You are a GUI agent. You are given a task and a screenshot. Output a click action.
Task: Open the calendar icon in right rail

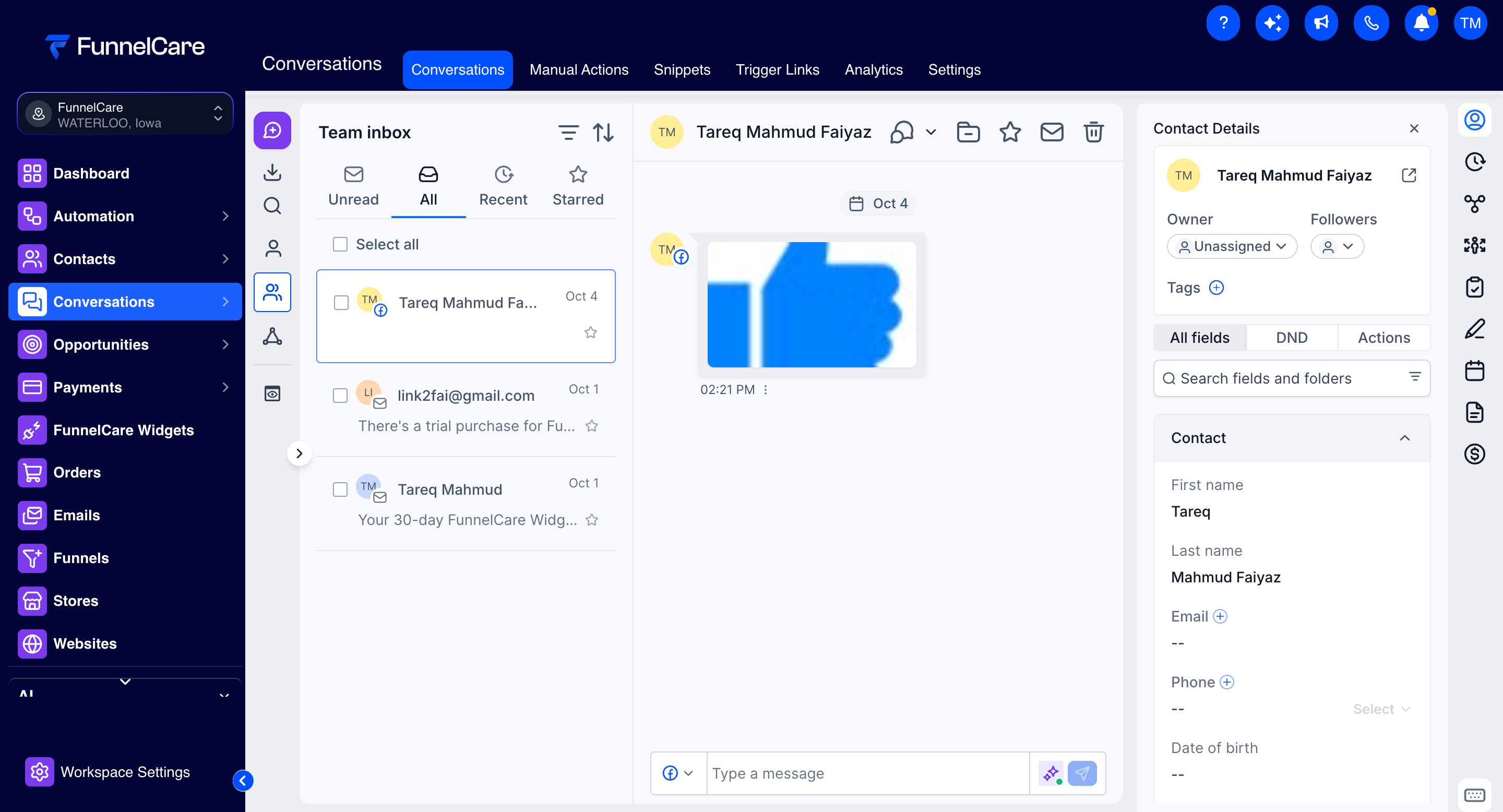pyautogui.click(x=1474, y=371)
